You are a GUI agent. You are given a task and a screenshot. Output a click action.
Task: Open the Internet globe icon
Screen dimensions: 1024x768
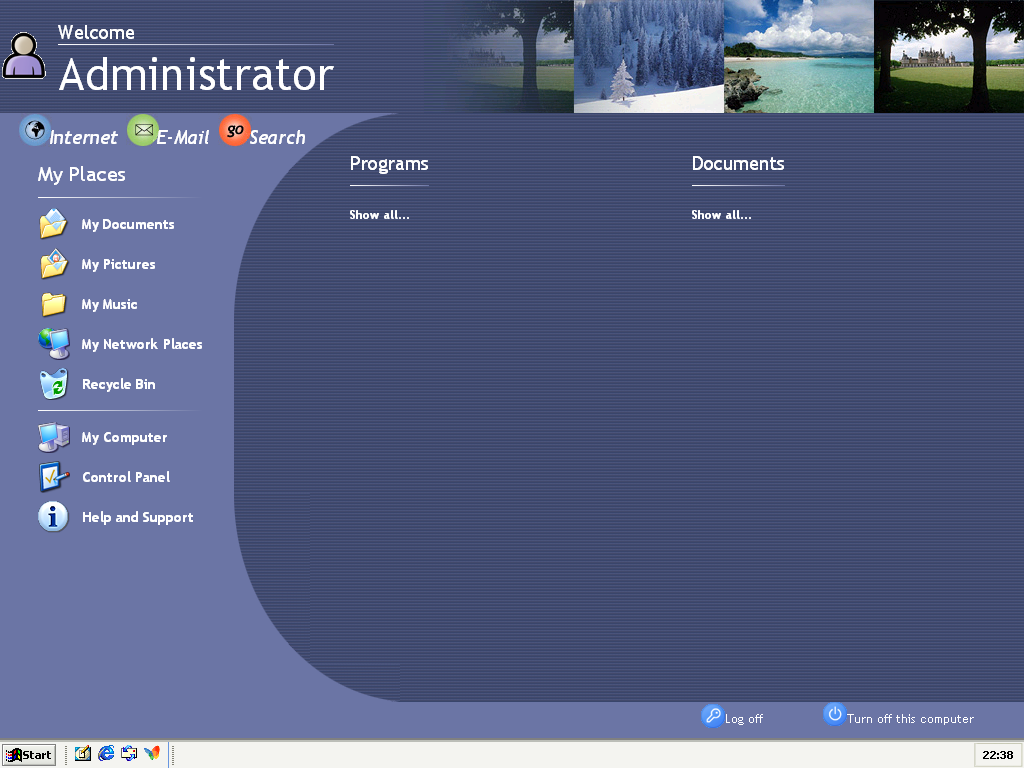tap(35, 130)
